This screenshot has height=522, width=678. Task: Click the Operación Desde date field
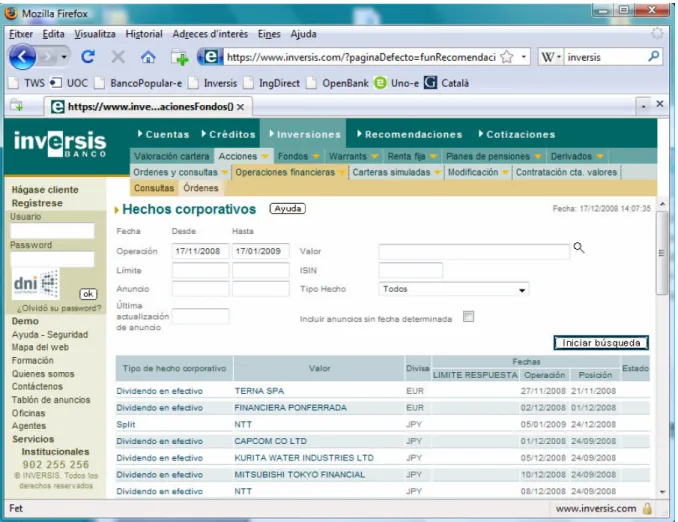point(200,251)
